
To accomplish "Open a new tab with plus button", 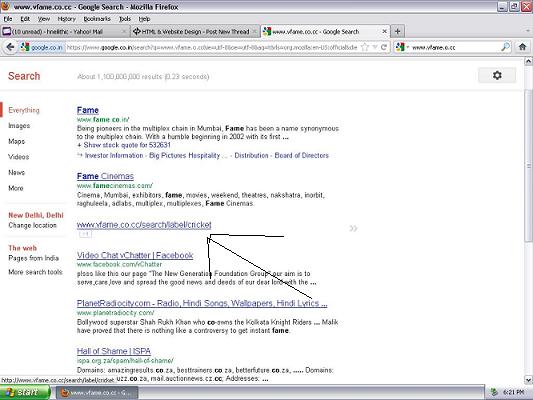I will click(397, 31).
